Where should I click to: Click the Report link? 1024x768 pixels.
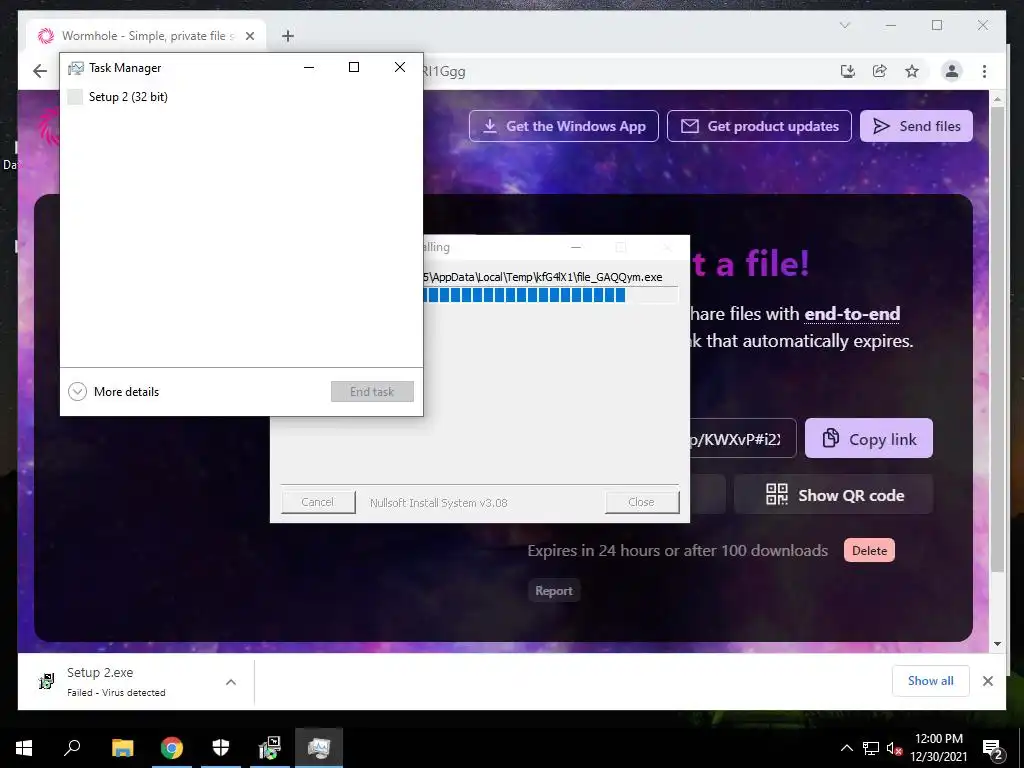(554, 590)
